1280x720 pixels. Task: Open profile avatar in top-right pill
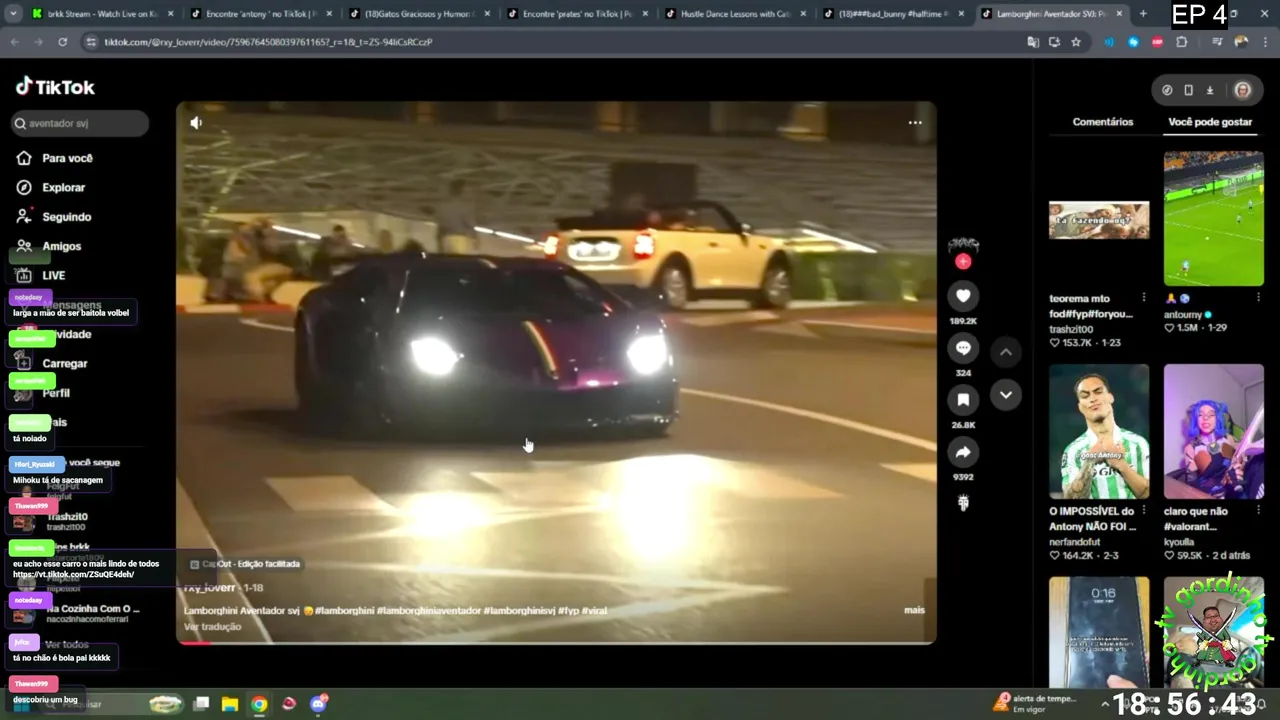(1242, 90)
